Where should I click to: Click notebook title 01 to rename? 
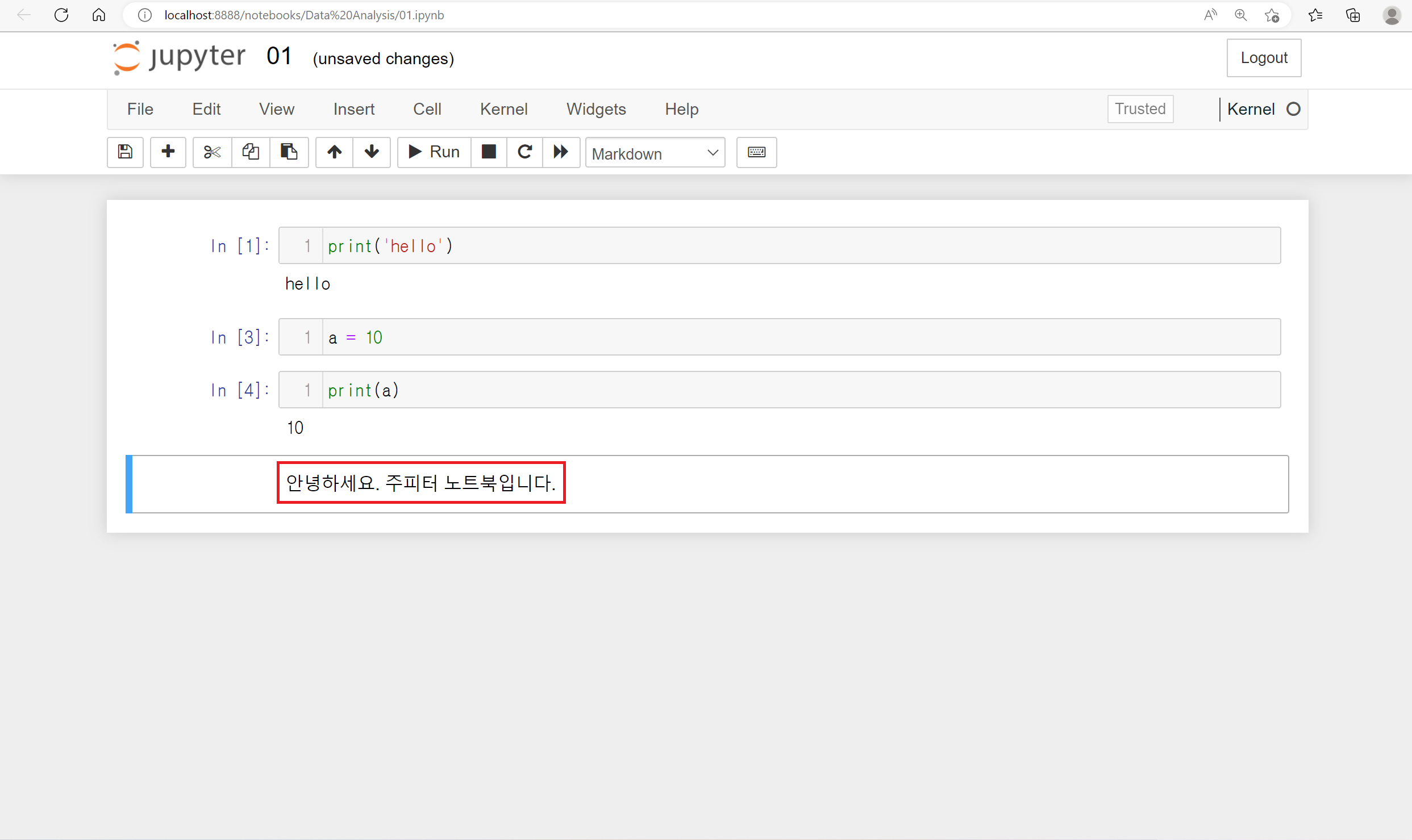(x=278, y=57)
